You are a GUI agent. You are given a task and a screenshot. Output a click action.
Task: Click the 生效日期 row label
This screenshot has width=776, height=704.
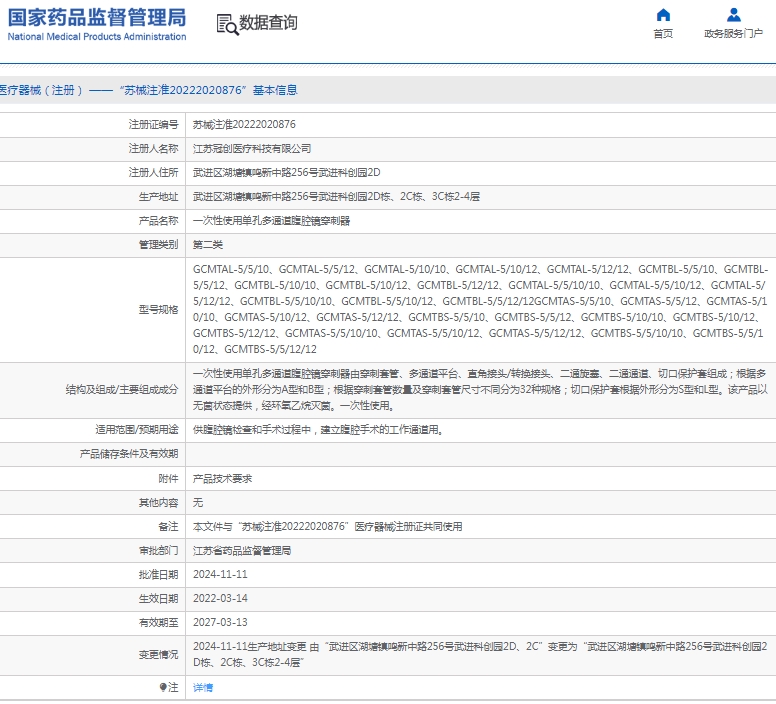[x=158, y=599]
